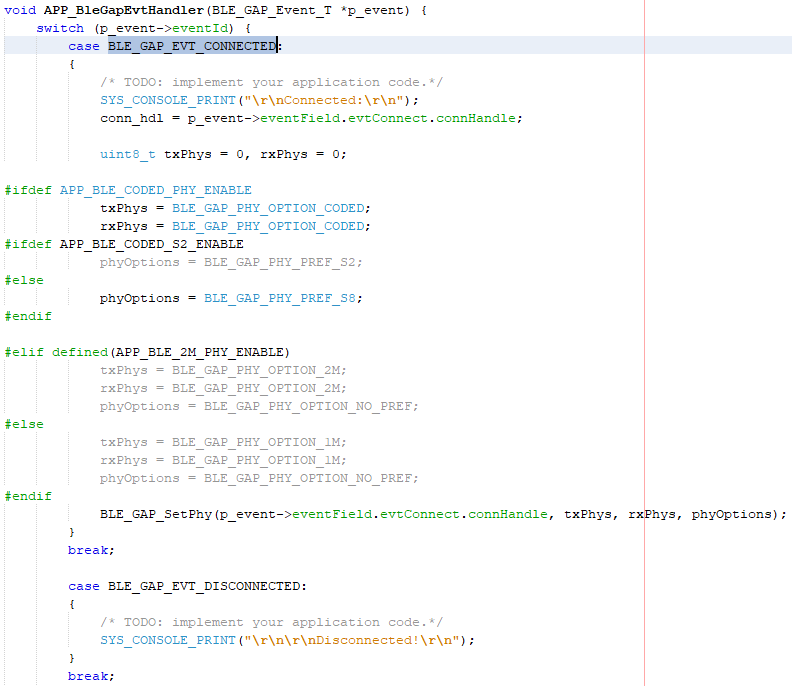Click the #elif defined(APP_BLE_2M_PHY_ENABLE) line
The image size is (792, 686).
point(147,352)
